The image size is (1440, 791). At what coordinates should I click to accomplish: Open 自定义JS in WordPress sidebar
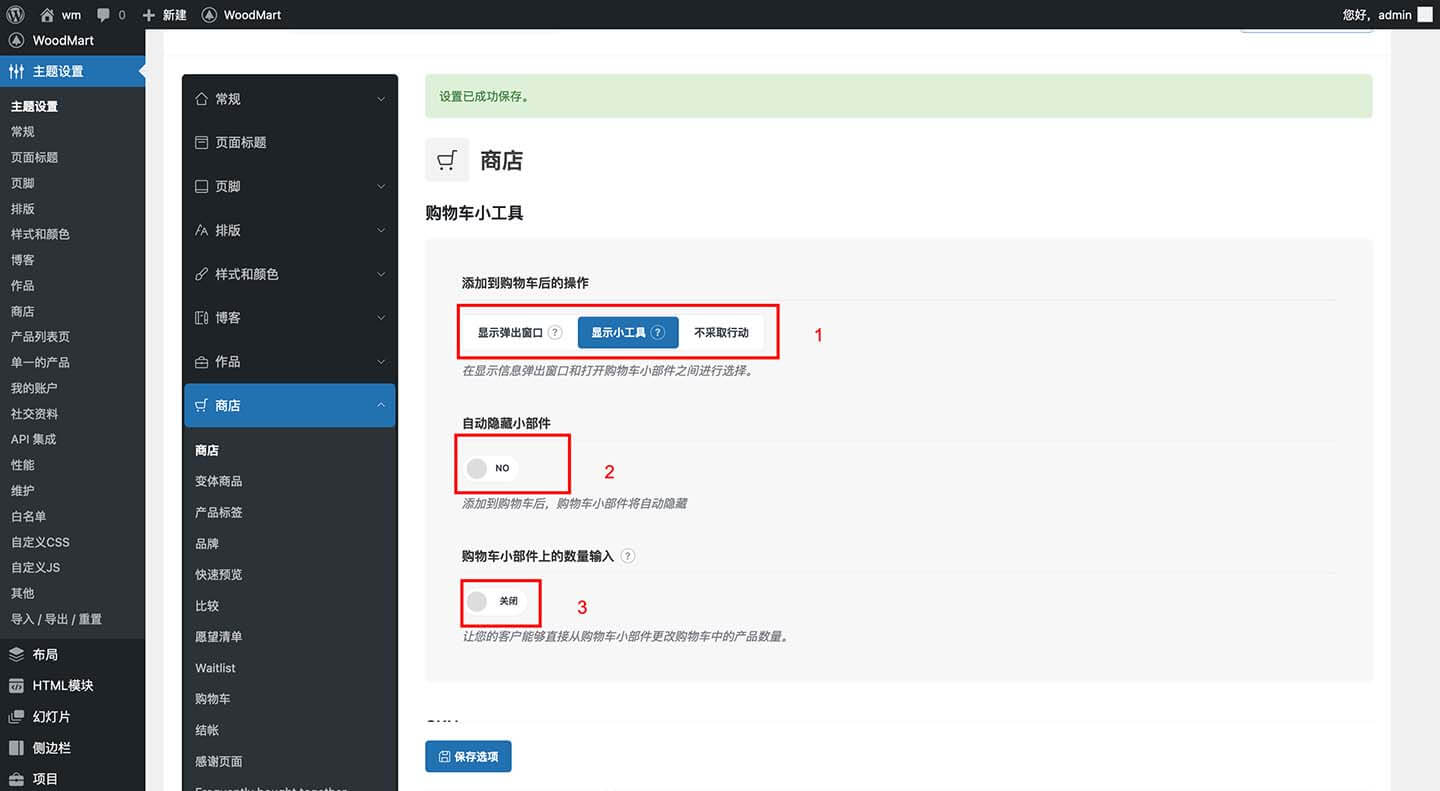point(35,567)
